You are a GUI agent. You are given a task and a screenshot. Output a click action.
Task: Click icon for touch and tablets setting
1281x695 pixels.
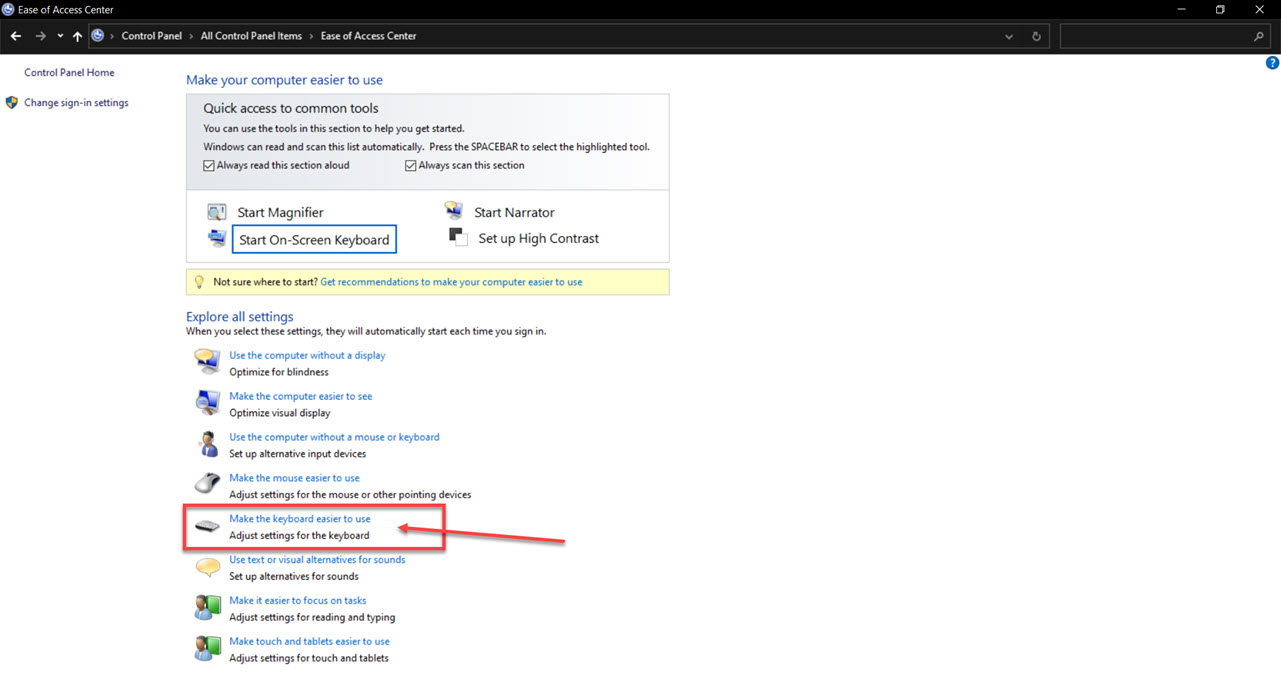tap(207, 648)
